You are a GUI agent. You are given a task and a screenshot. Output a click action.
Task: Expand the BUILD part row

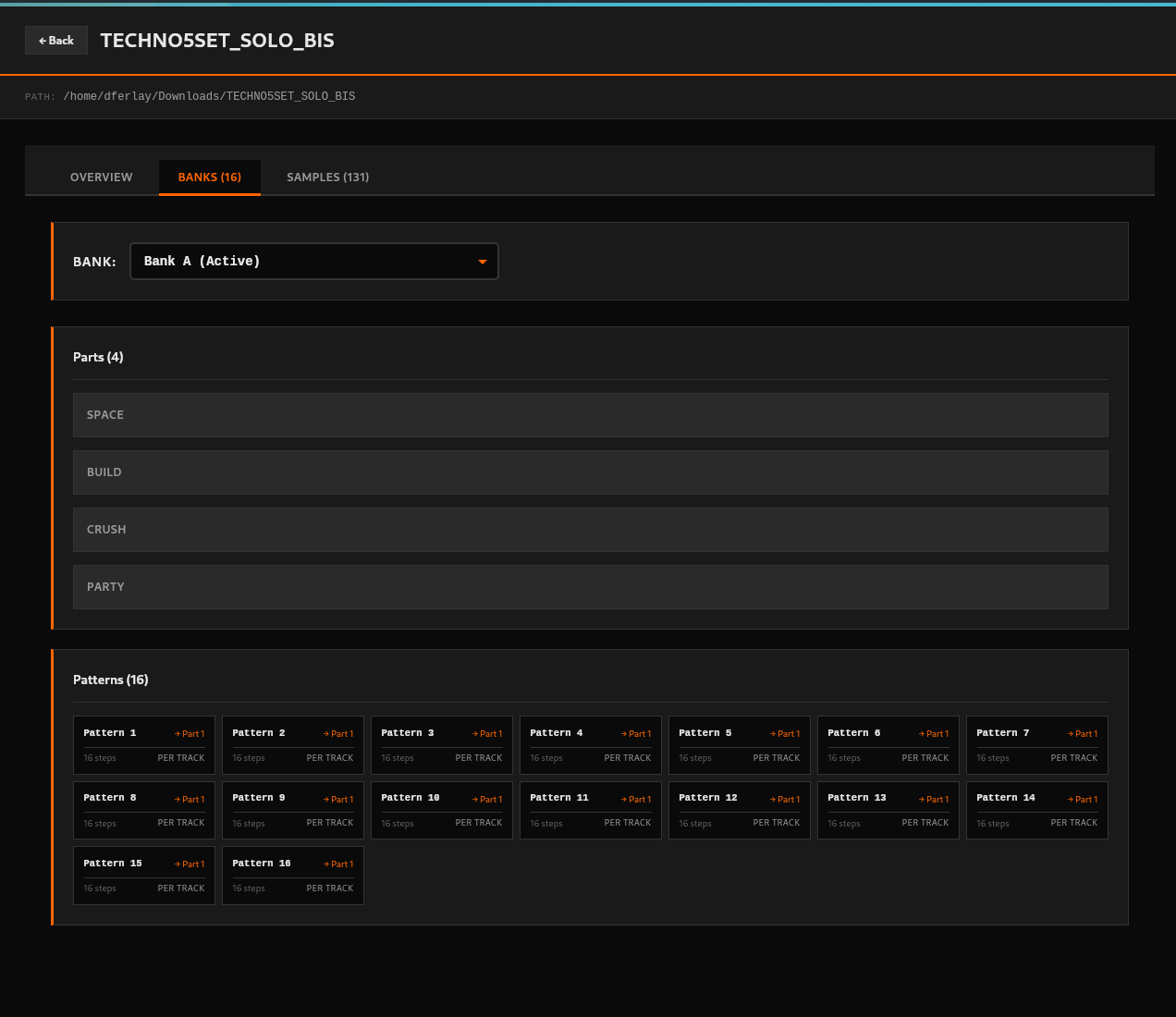pos(590,472)
